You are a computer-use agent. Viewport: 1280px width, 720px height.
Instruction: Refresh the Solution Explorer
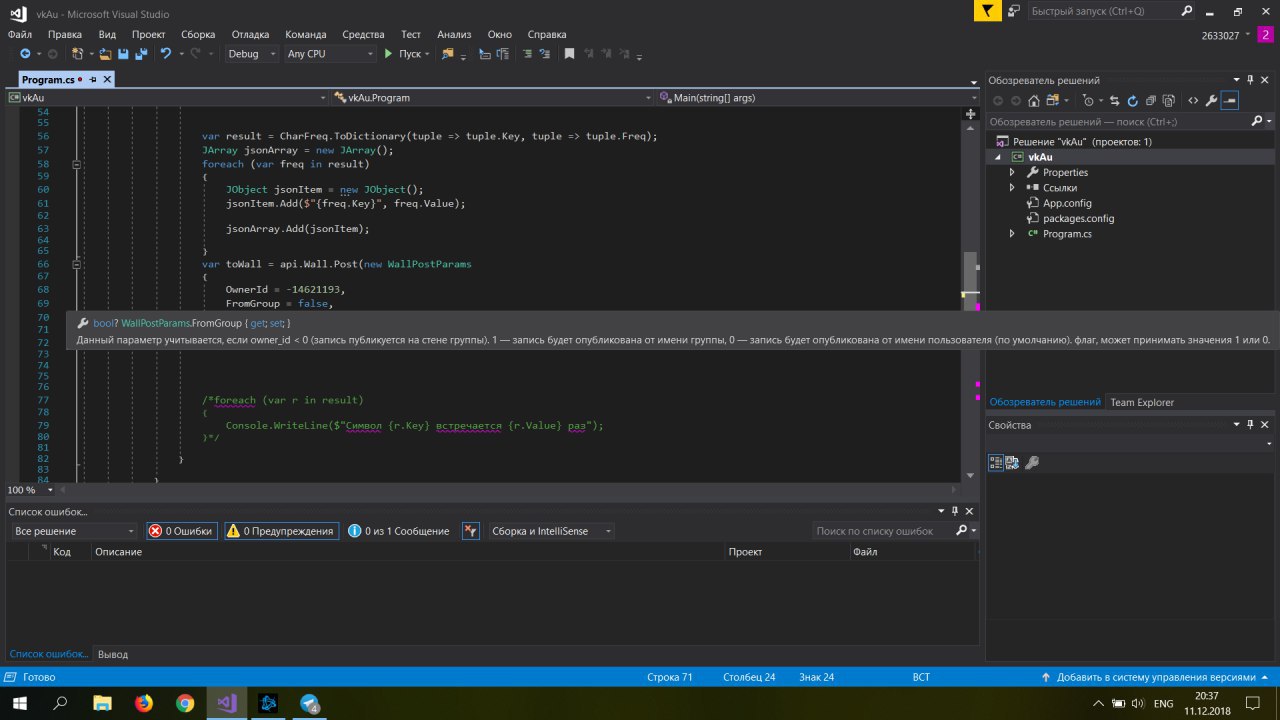(x=1133, y=100)
